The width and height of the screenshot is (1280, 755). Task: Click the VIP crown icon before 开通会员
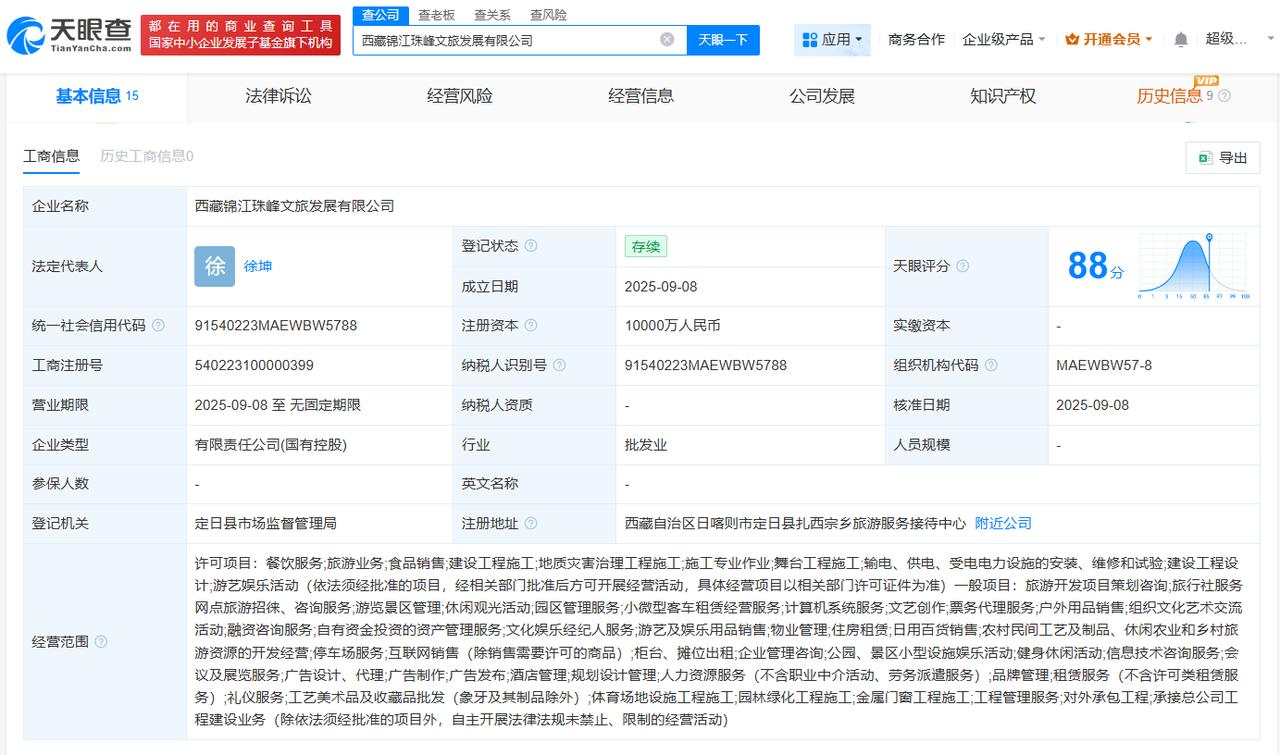coord(1072,39)
